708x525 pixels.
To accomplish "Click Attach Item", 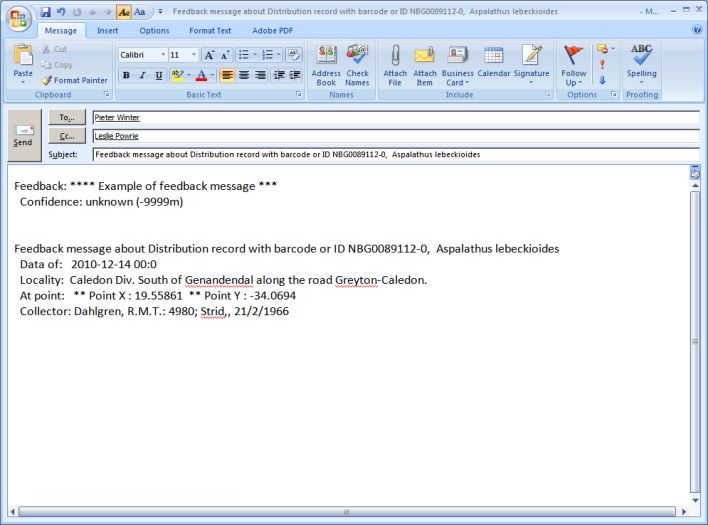I will pos(424,65).
